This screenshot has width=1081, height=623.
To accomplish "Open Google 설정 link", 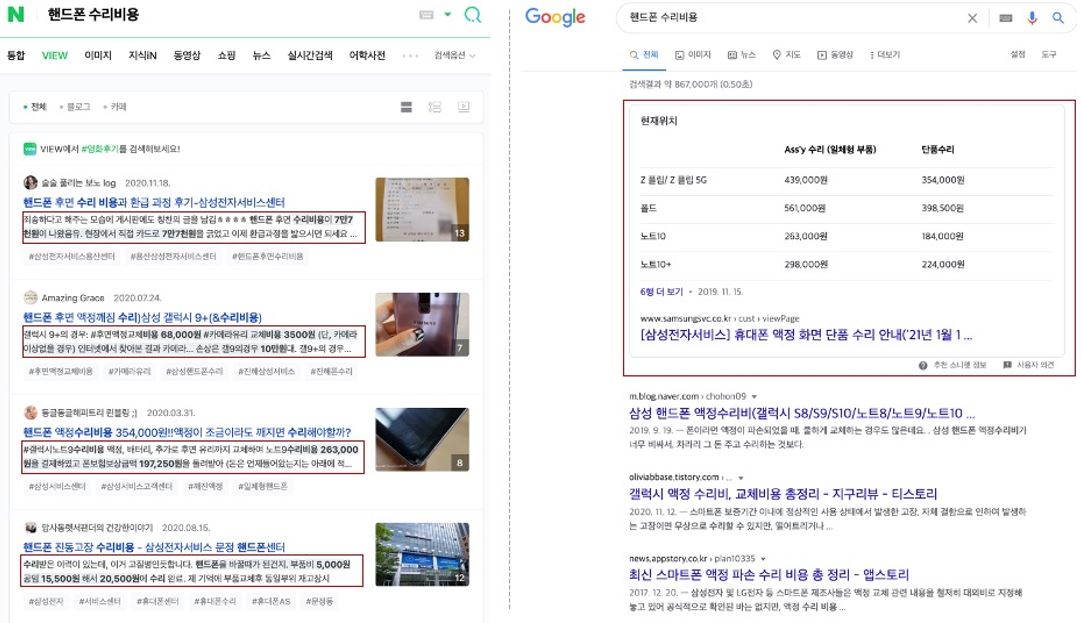I will click(x=1018, y=54).
